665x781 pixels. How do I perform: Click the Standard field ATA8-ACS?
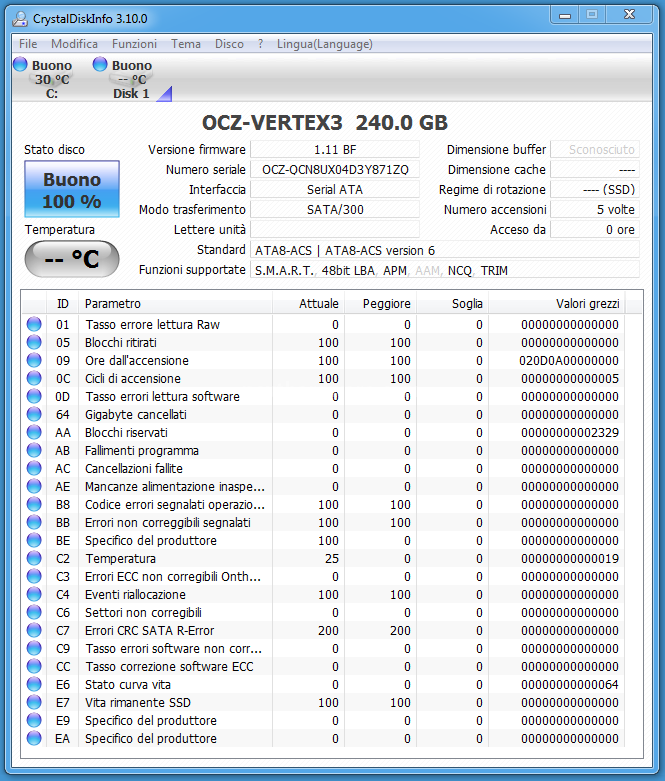coord(445,250)
